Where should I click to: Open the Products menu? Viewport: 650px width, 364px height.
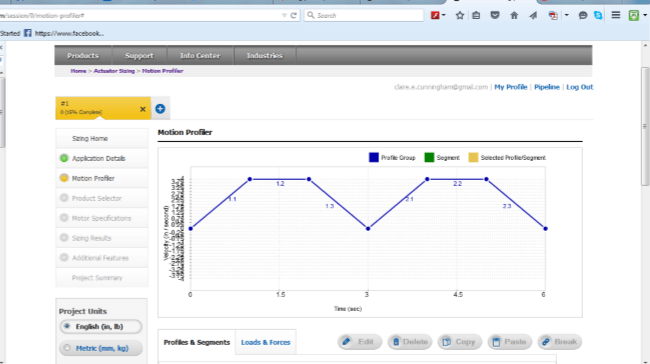[x=83, y=56]
